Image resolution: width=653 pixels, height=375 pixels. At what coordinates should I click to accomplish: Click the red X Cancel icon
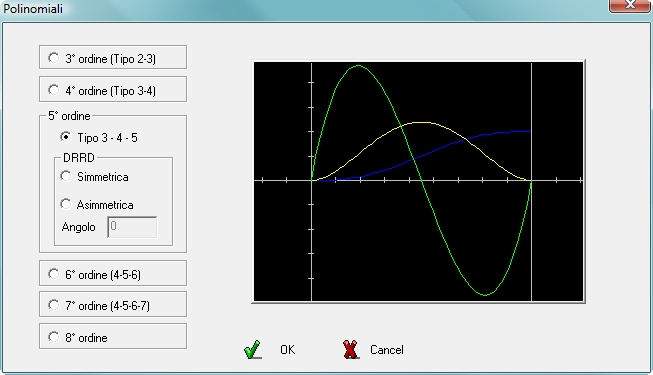pyautogui.click(x=351, y=350)
